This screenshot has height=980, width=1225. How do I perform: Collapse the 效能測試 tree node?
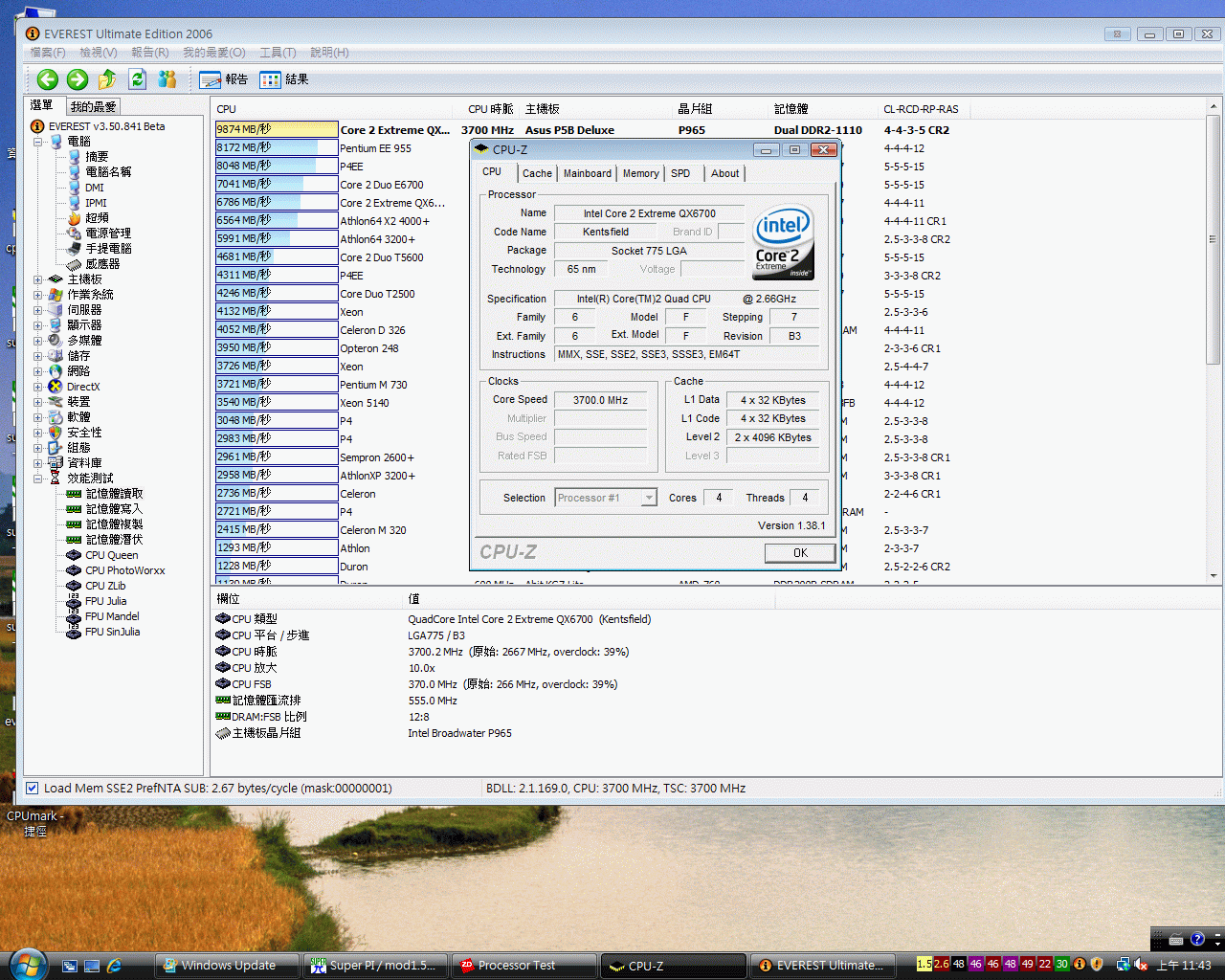tap(38, 479)
